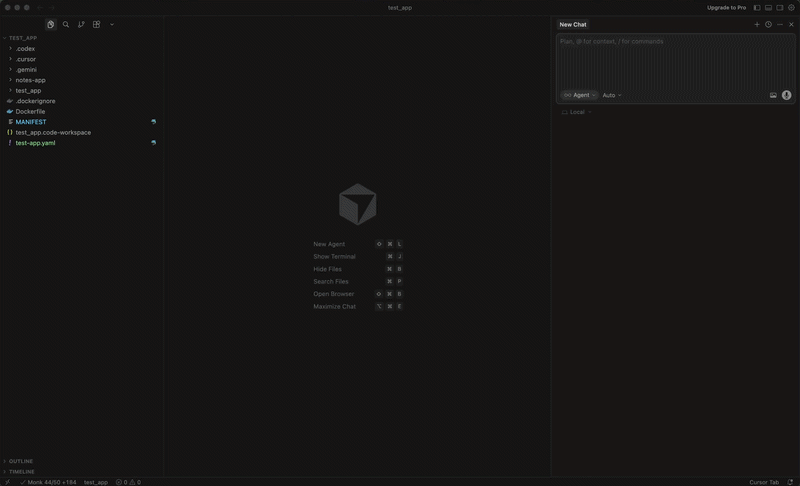The width and height of the screenshot is (800, 486).
Task: Open the Agent mode dropdown
Action: point(579,95)
